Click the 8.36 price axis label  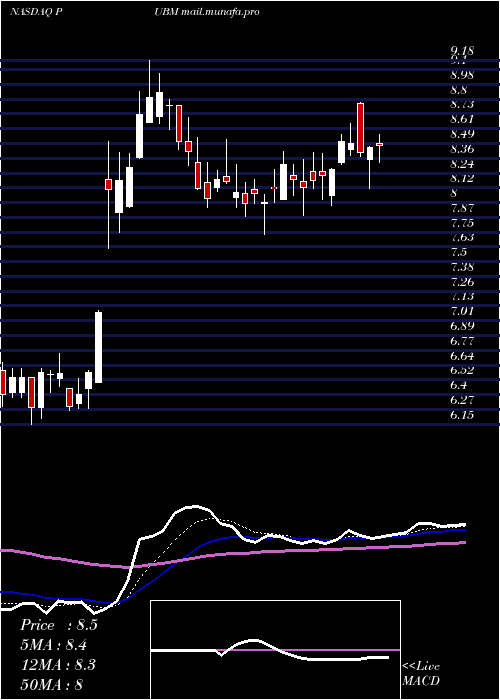(462, 149)
